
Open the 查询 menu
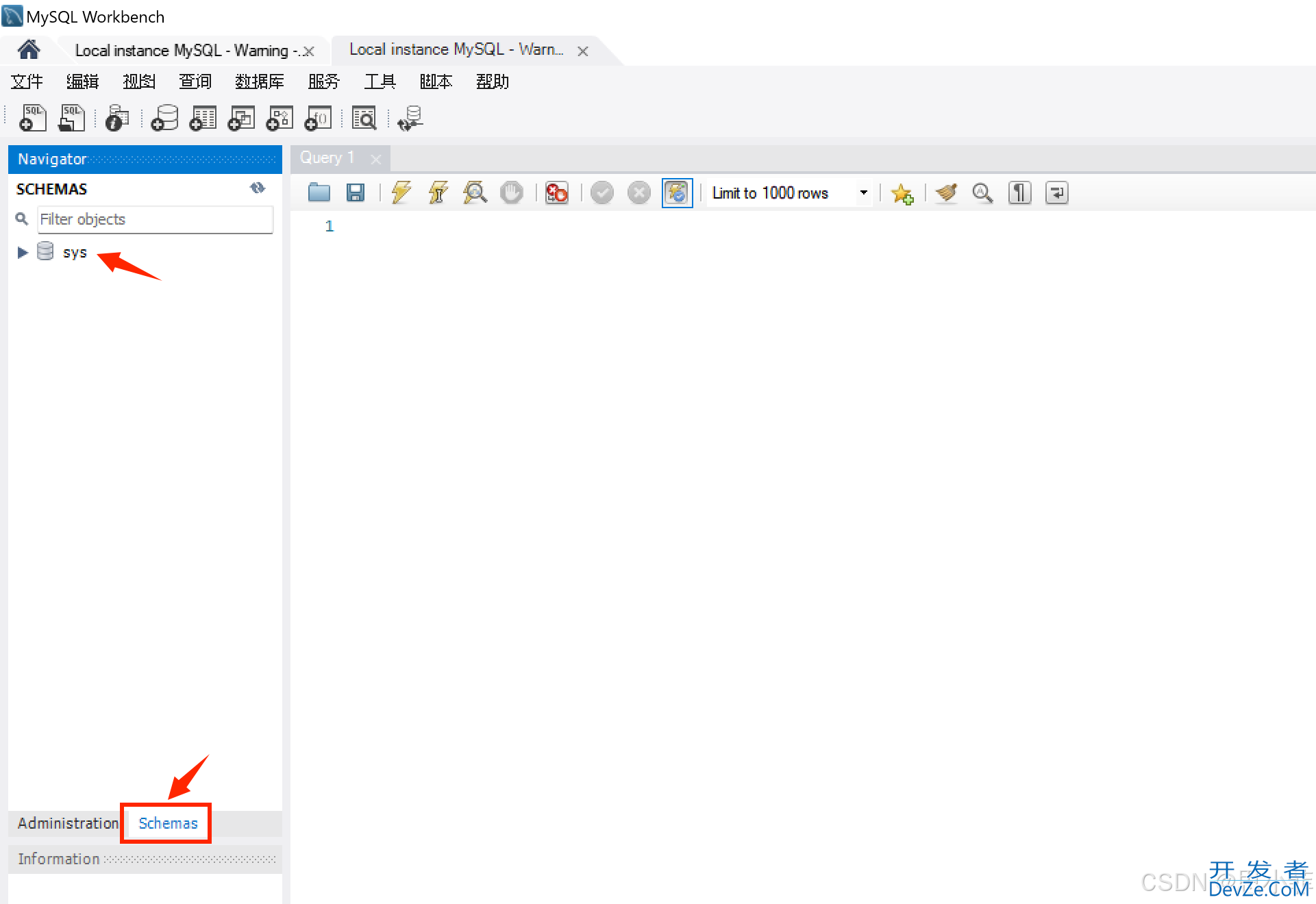coord(195,81)
